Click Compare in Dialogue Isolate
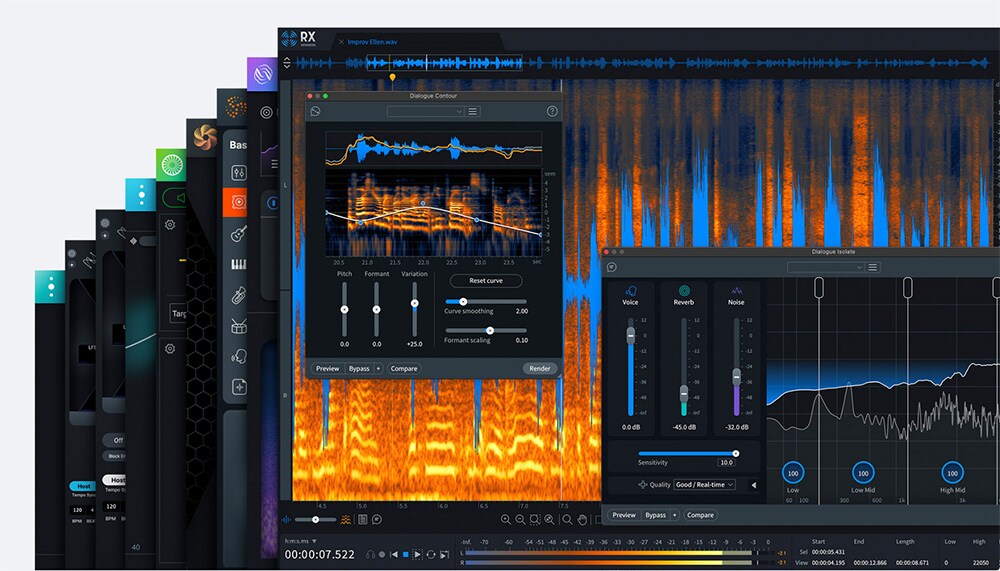This screenshot has width=1000, height=571. tap(700, 515)
